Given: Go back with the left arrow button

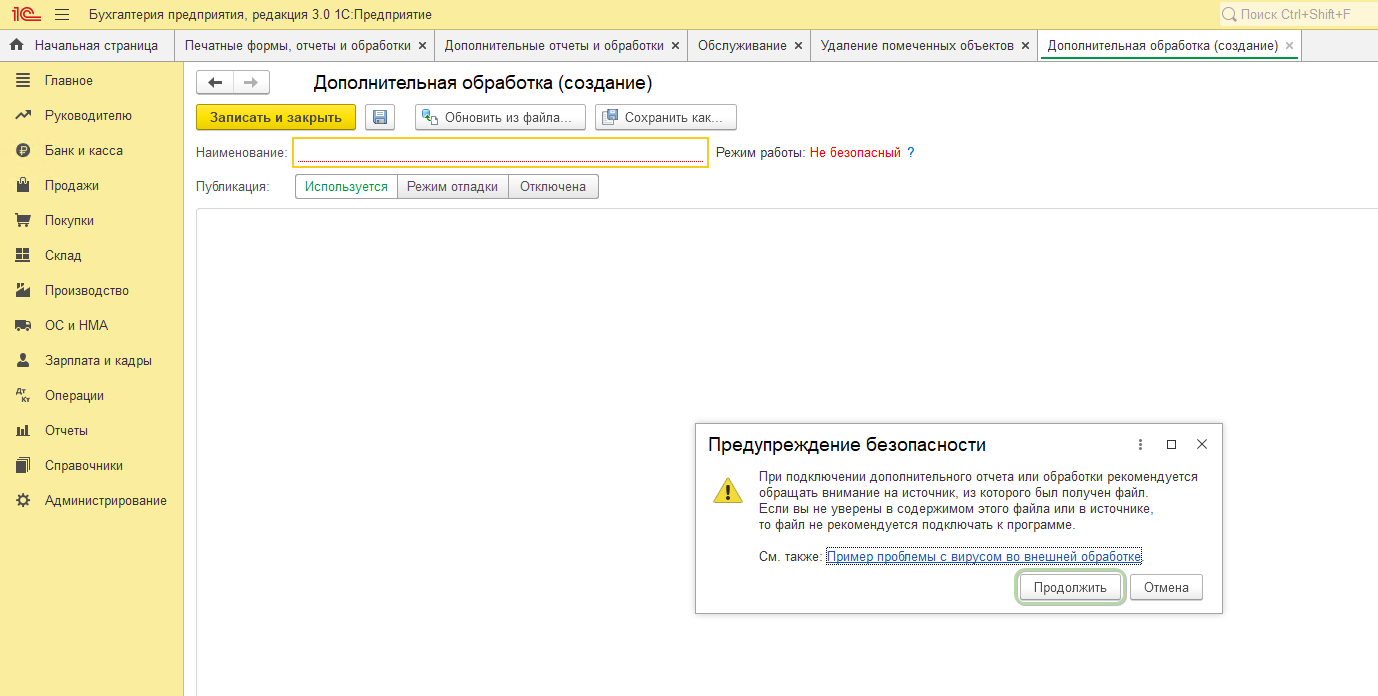Looking at the screenshot, I should click(x=215, y=83).
